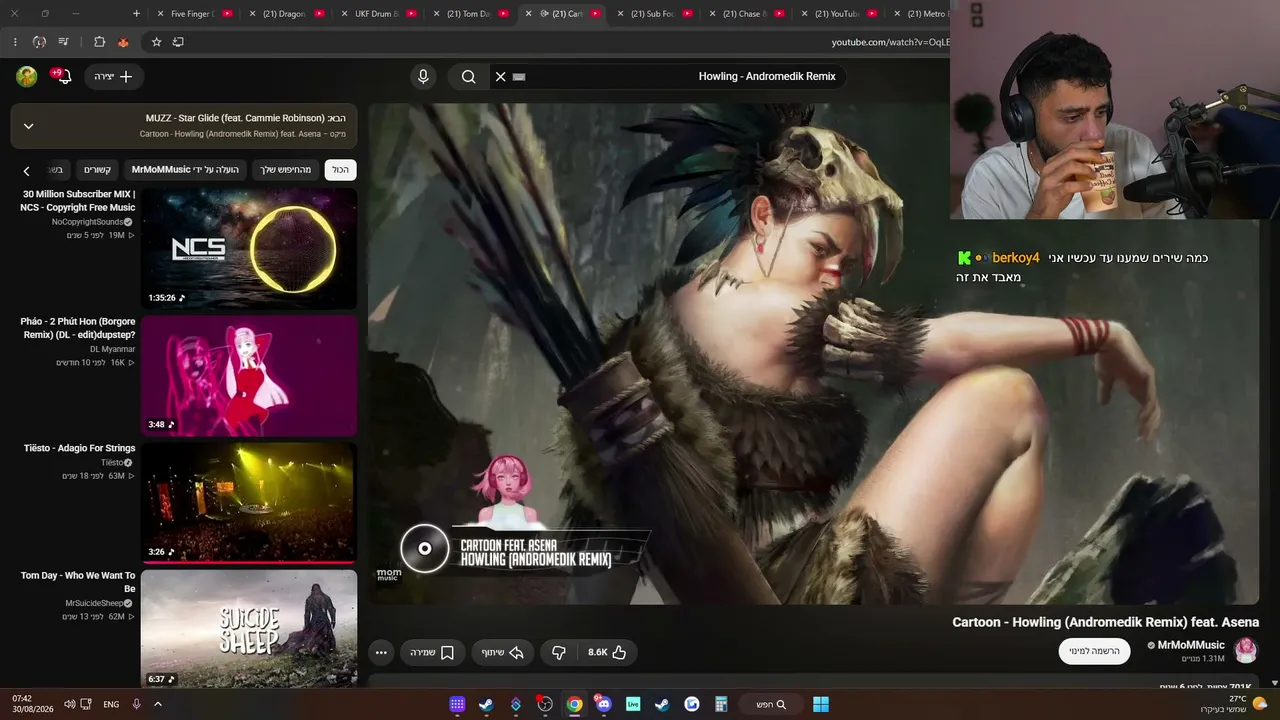The image size is (1280, 720).
Task: Close the Five Finger browser tab
Action: click(x=161, y=14)
